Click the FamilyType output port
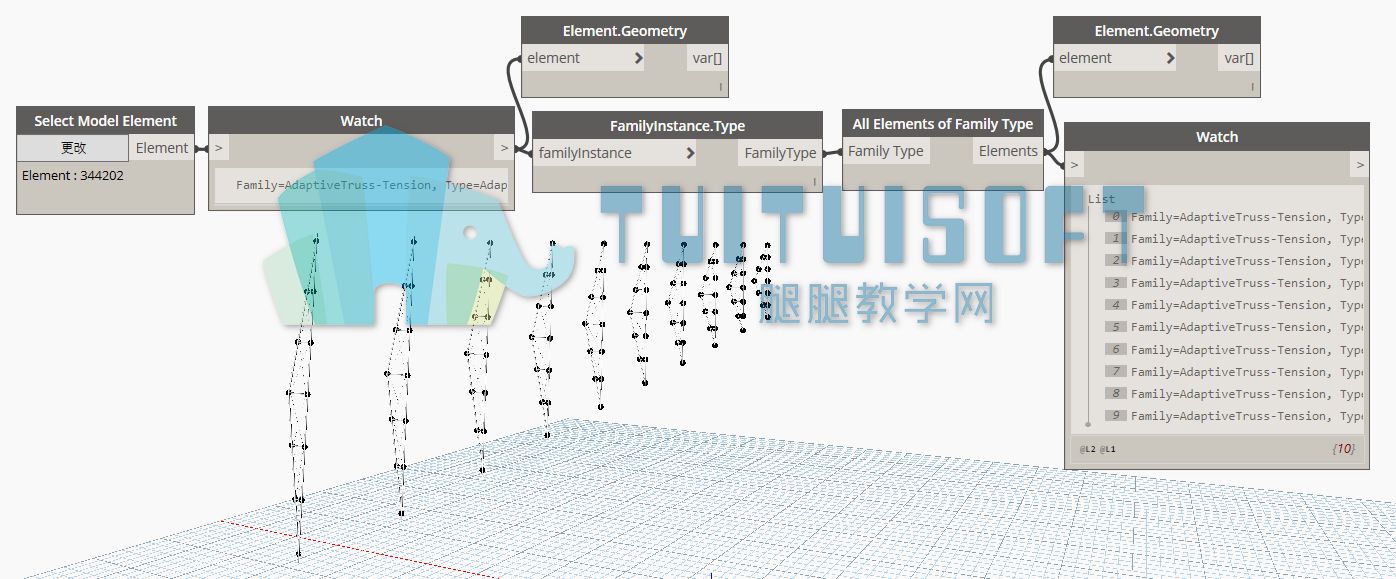Viewport: 1396px width, 579px height. click(x=780, y=153)
